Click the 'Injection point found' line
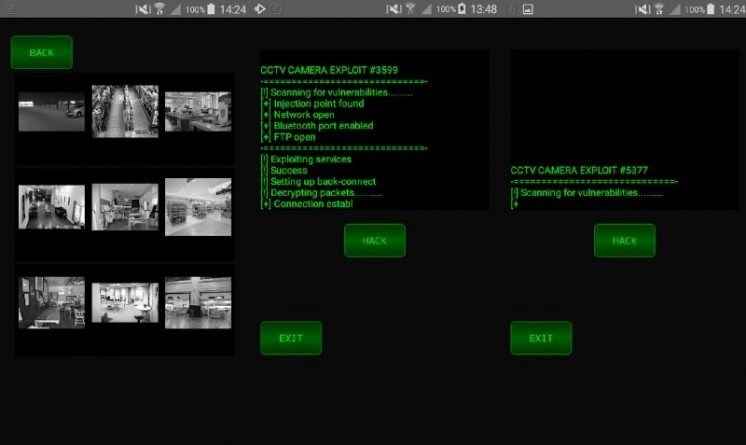 (x=312, y=104)
